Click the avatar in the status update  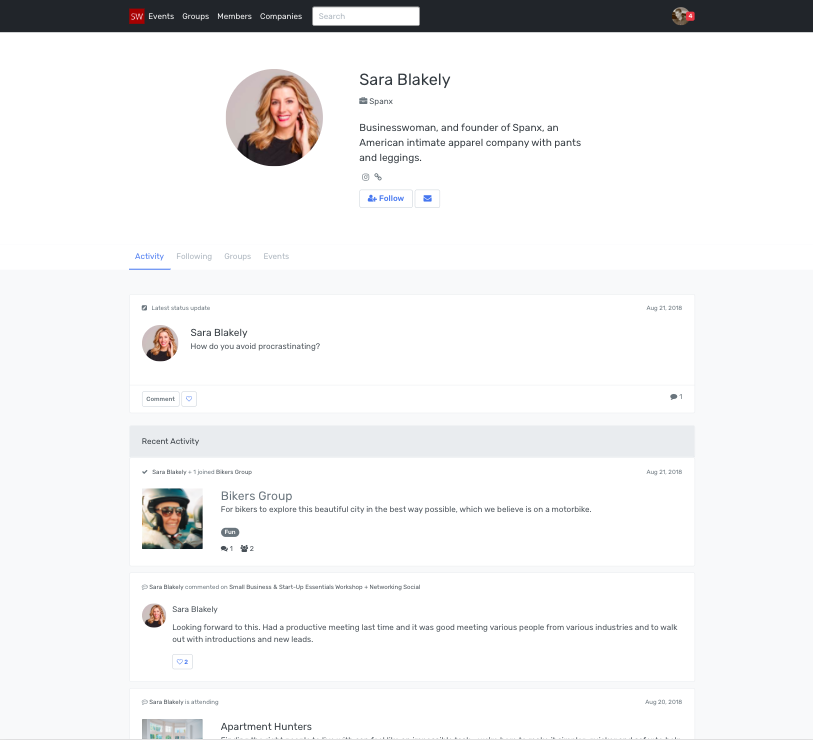tap(160, 343)
